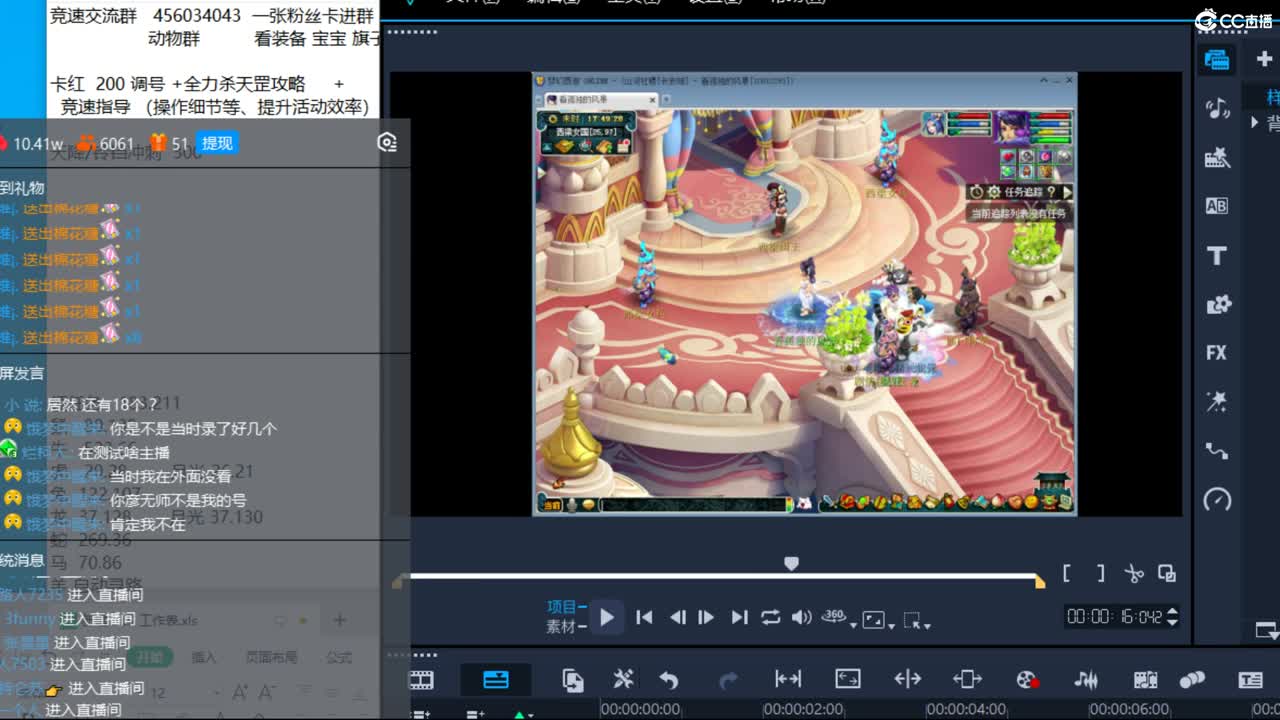The height and width of the screenshot is (720, 1280).
Task: Click the chat message 肯定我不在
Action: [x=148, y=524]
